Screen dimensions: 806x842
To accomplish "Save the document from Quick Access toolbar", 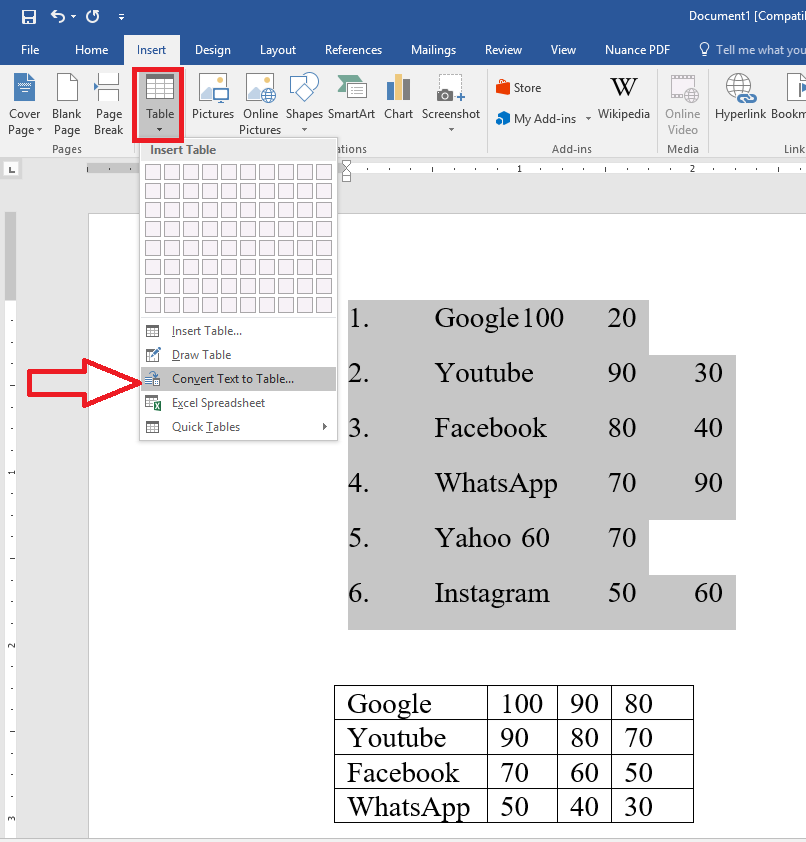I will click(x=28, y=16).
